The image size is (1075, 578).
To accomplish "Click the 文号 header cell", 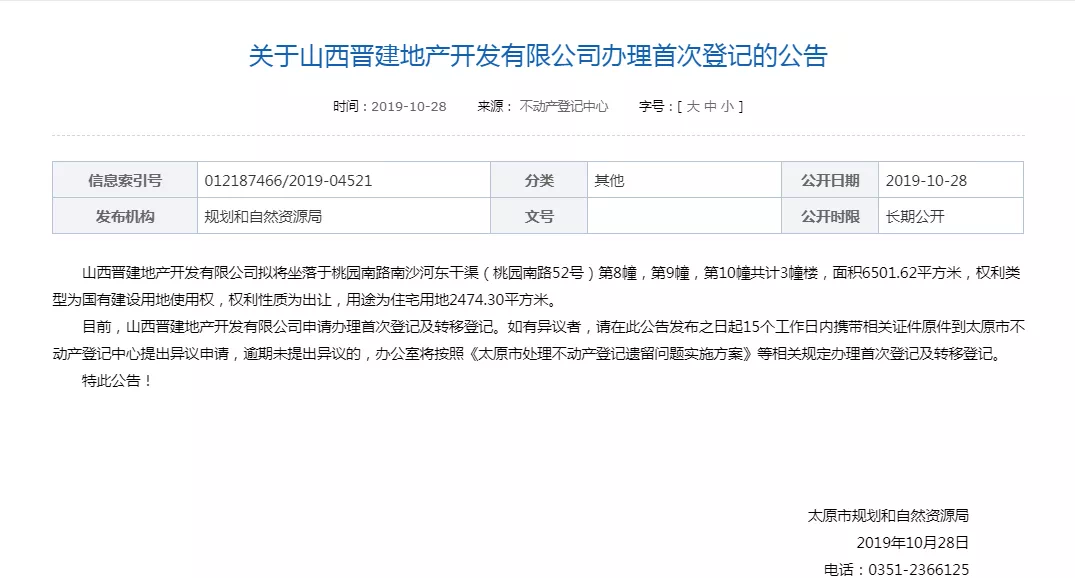I will coord(539,216).
